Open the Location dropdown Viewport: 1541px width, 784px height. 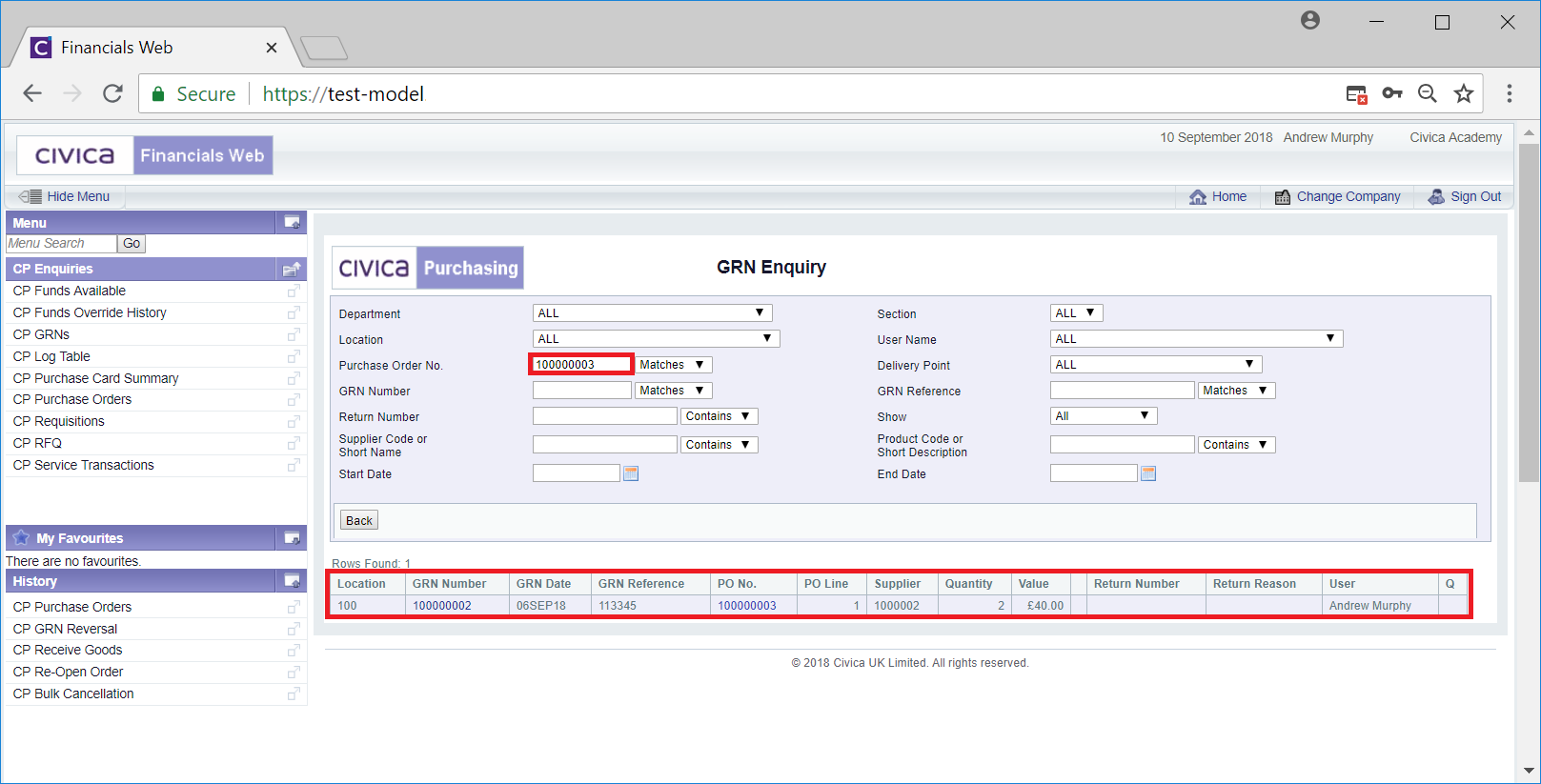656,339
